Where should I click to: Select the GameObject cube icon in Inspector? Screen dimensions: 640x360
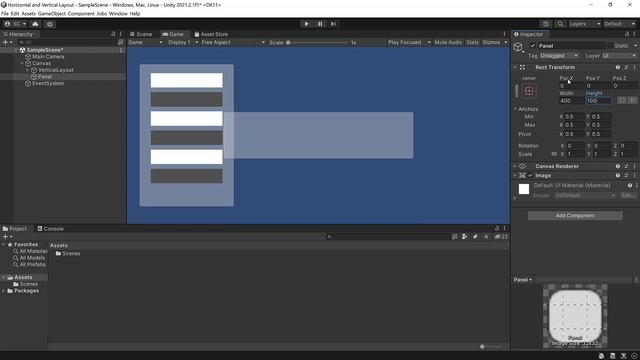pos(518,47)
